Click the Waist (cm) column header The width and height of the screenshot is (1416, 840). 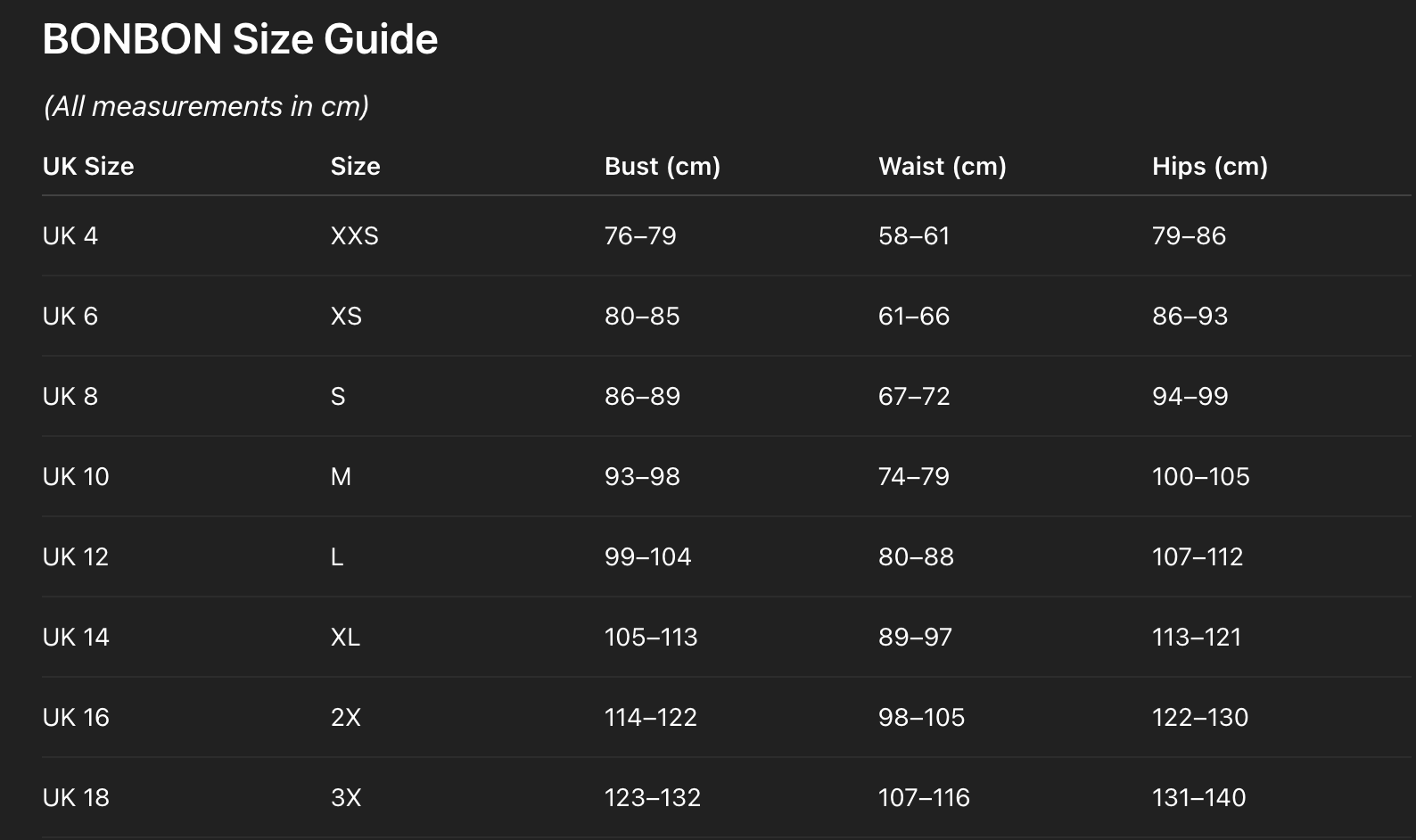coord(942,167)
